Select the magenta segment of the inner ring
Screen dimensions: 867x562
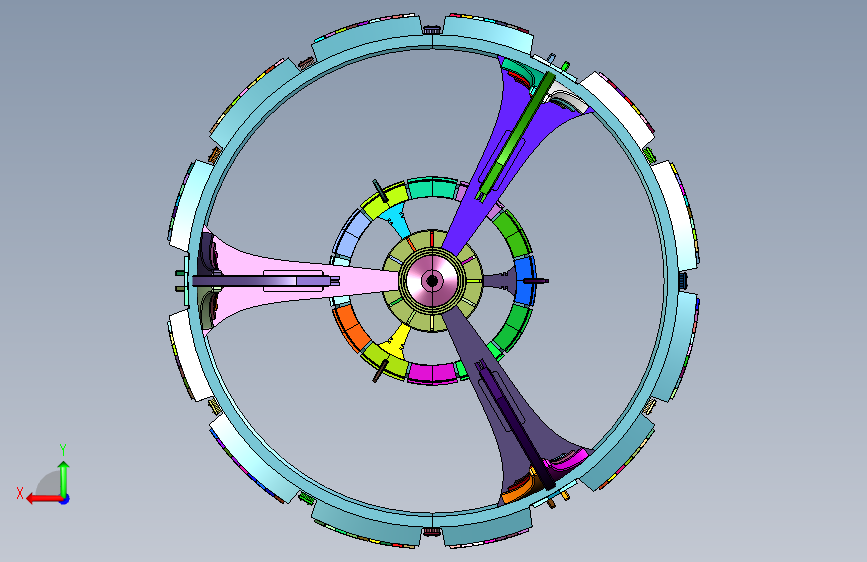click(432, 372)
